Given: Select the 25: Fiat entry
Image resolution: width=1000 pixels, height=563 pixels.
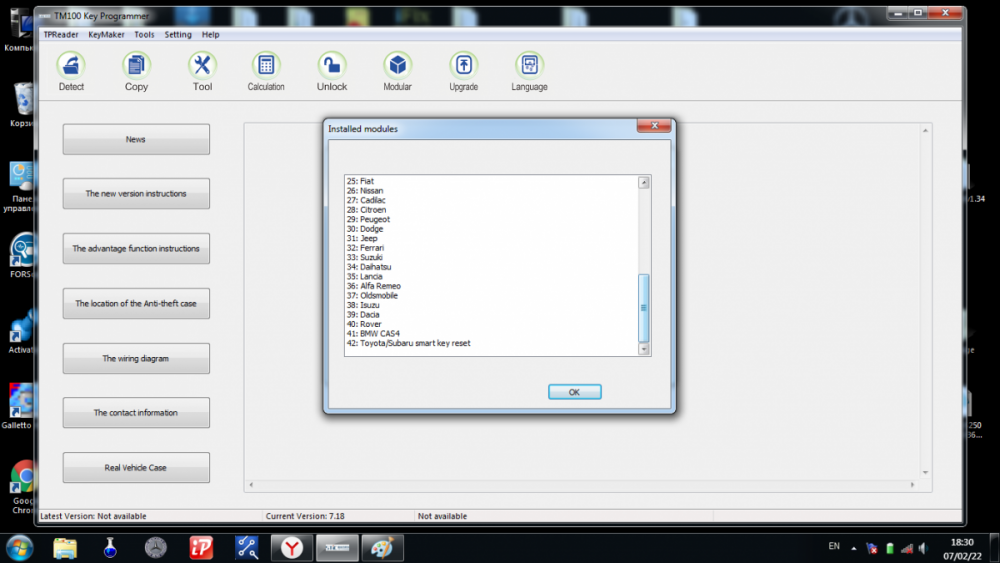Looking at the screenshot, I should coord(360,181).
